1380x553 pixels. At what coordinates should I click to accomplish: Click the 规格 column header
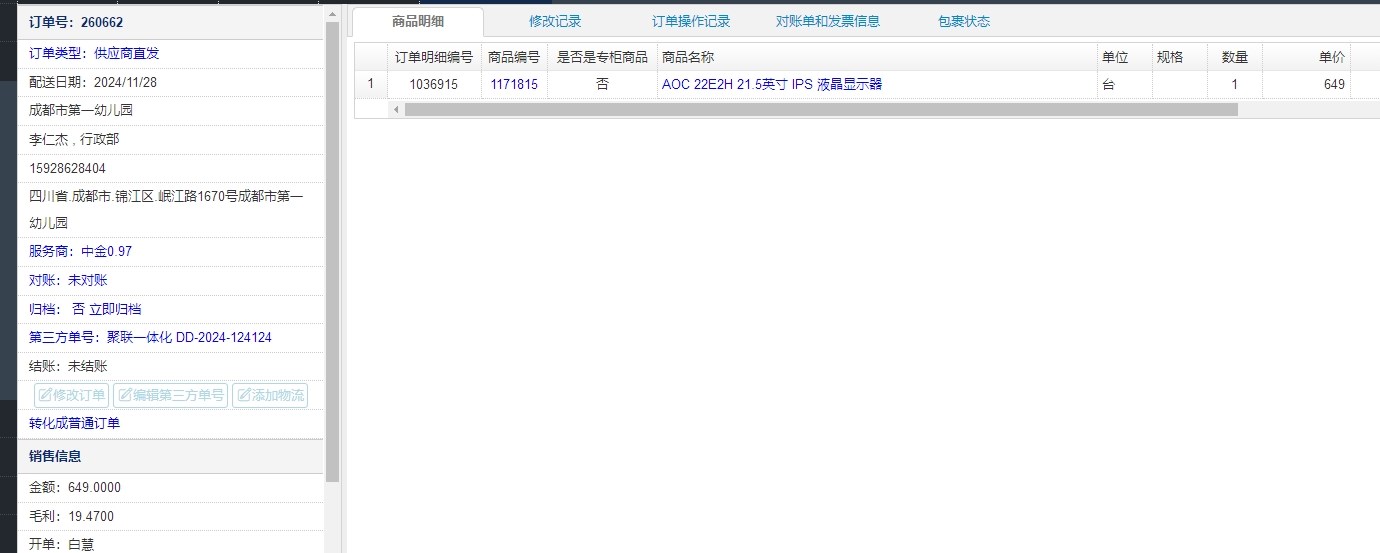tap(1179, 58)
